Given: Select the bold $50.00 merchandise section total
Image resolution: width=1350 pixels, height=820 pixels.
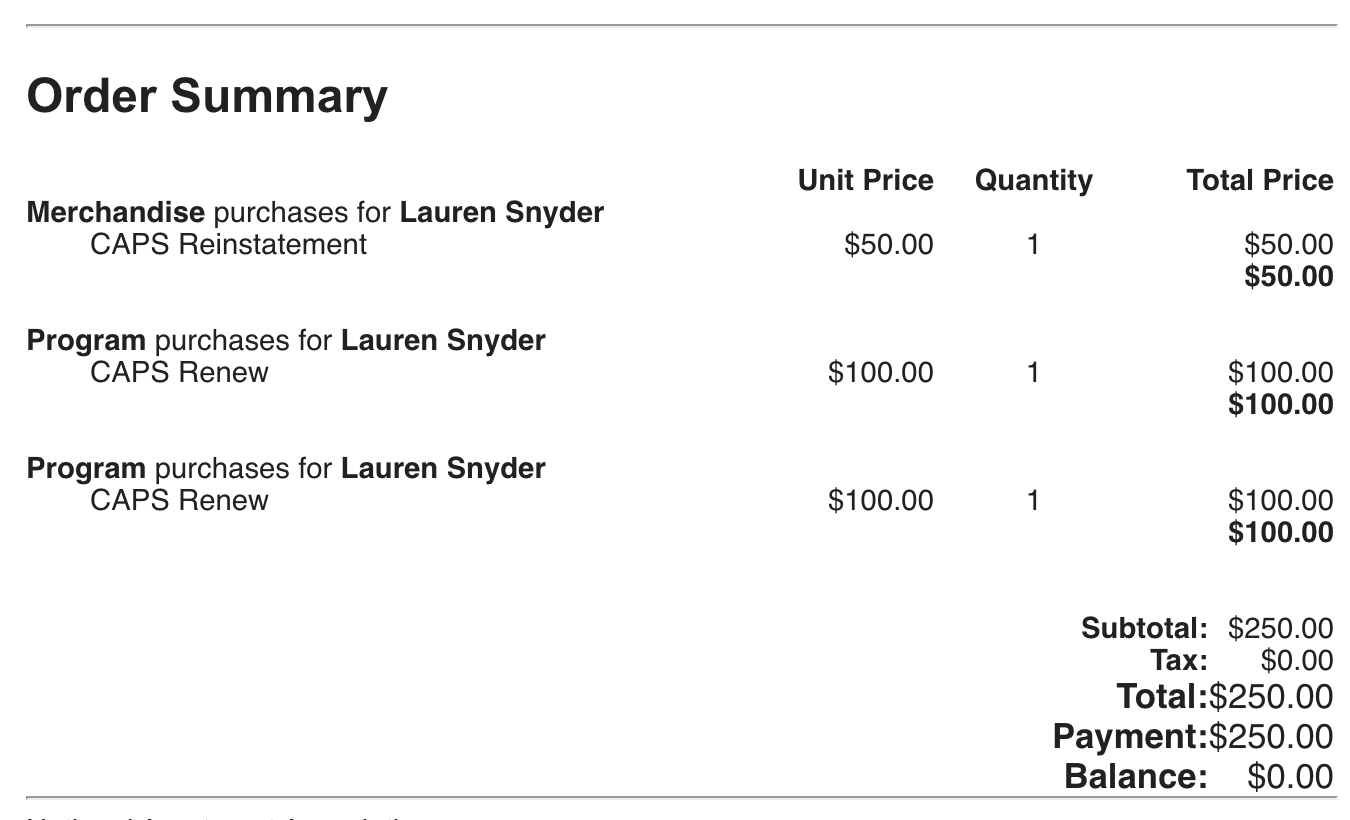Looking at the screenshot, I should [x=1288, y=276].
